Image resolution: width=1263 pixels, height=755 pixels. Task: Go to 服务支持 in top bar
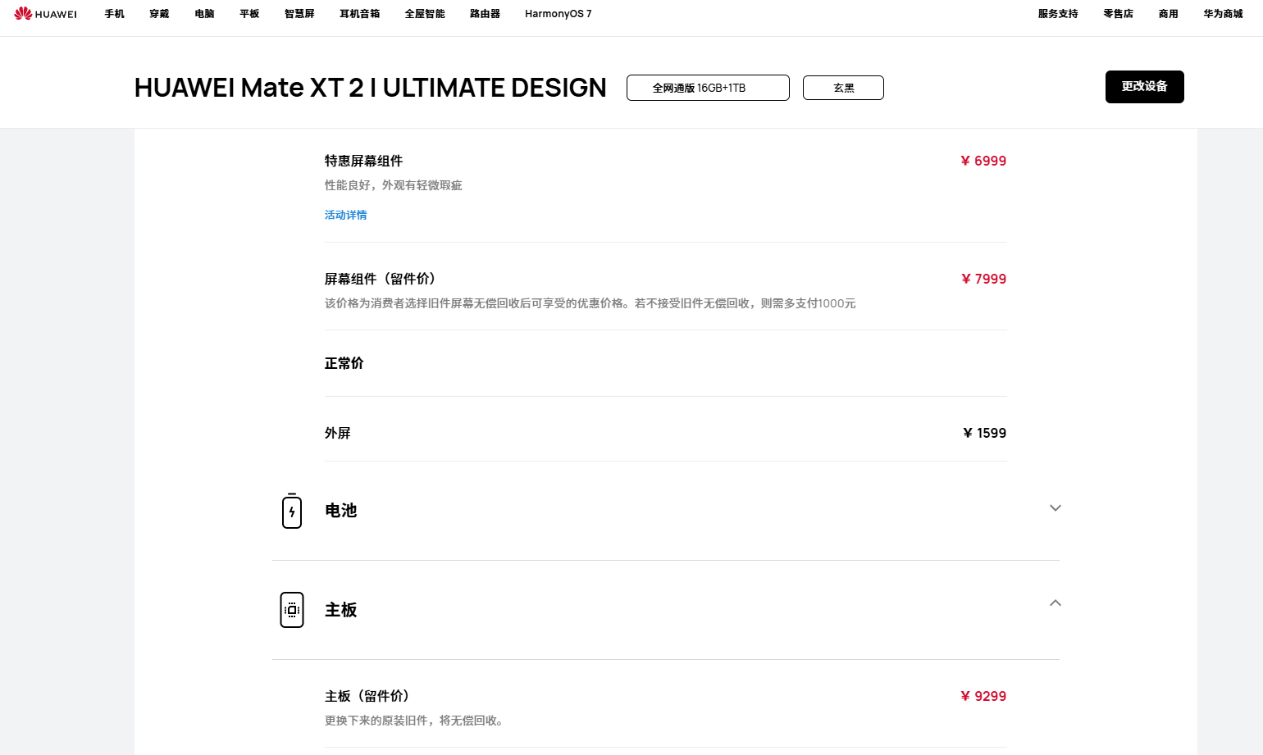tap(1058, 14)
